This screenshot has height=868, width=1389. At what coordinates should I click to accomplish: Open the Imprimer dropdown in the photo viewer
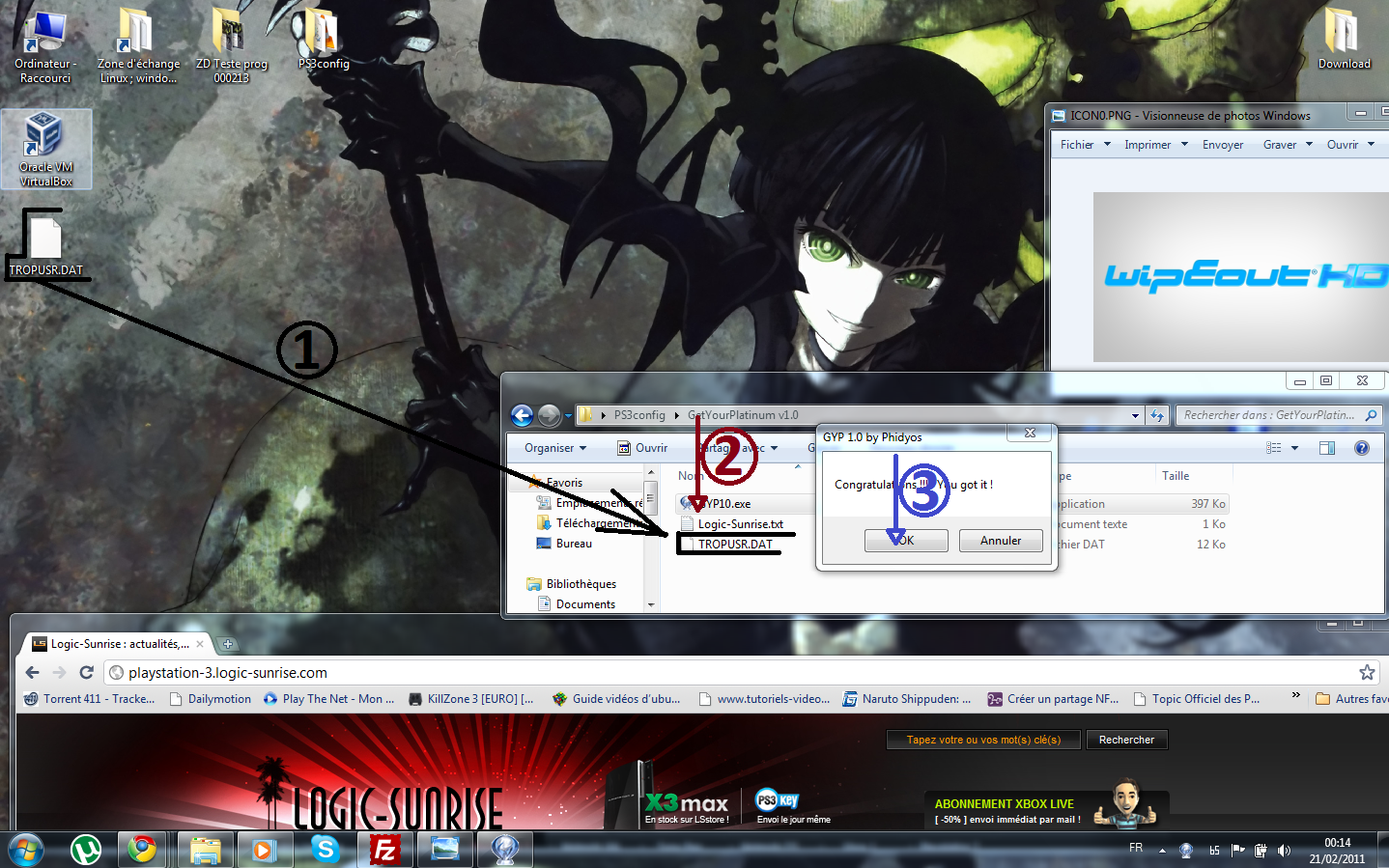click(x=1156, y=145)
